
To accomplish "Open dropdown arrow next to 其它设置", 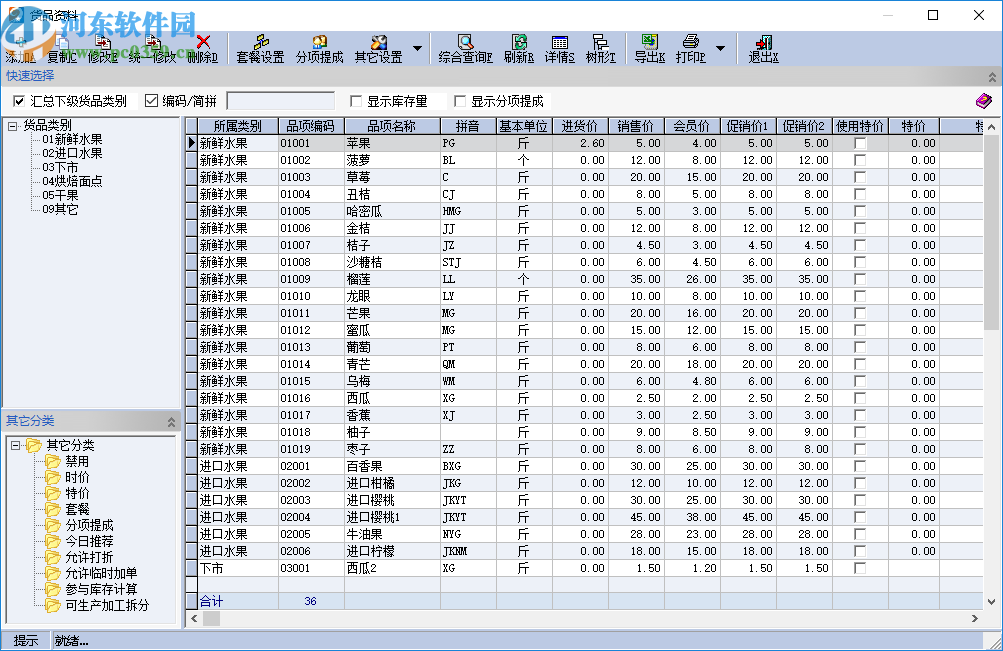I will (x=417, y=47).
